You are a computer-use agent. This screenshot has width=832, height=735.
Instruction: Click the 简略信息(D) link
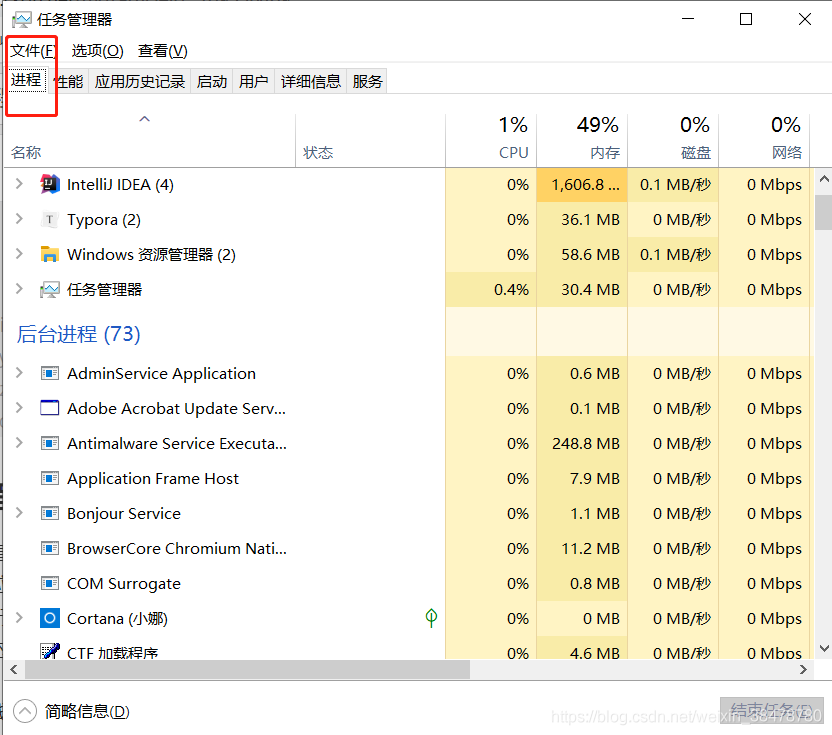pyautogui.click(x=87, y=712)
